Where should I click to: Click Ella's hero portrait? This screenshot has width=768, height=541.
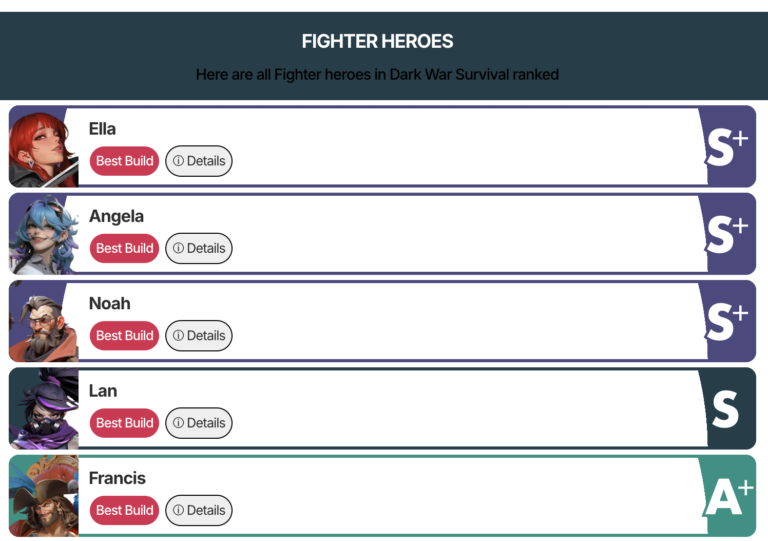click(x=43, y=147)
